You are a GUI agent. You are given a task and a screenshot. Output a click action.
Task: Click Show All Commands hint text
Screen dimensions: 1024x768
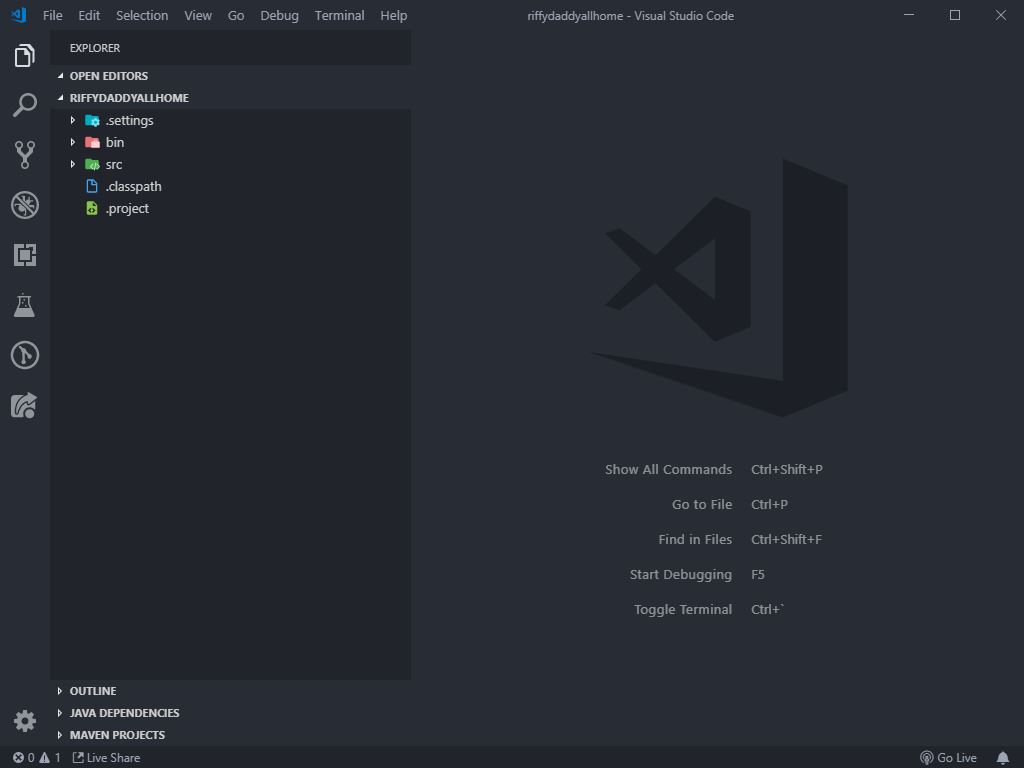[x=668, y=470]
